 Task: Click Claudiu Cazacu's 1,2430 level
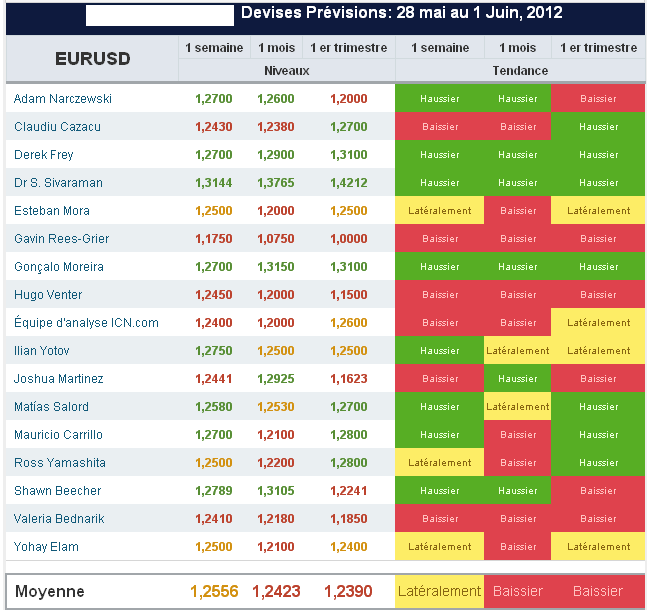(214, 127)
